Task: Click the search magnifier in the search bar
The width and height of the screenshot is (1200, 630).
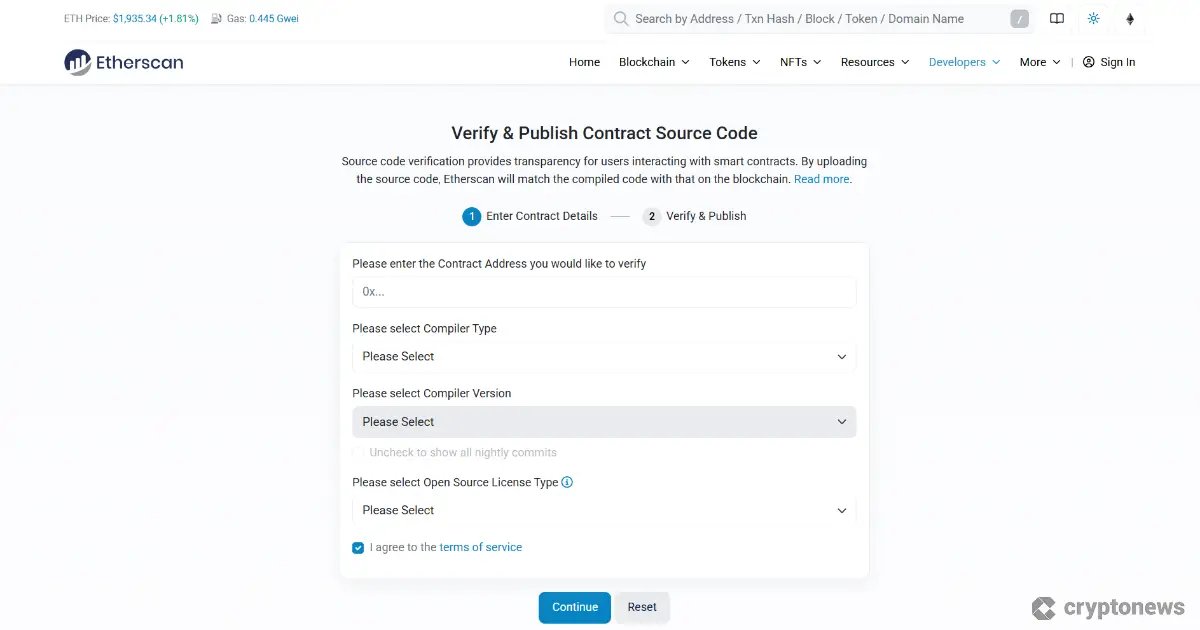Action: 620,18
